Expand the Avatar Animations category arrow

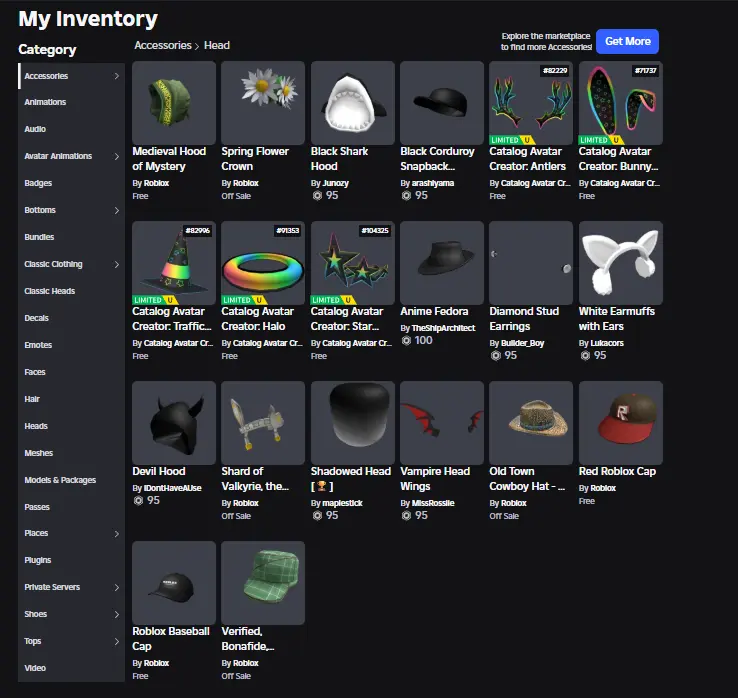(116, 156)
